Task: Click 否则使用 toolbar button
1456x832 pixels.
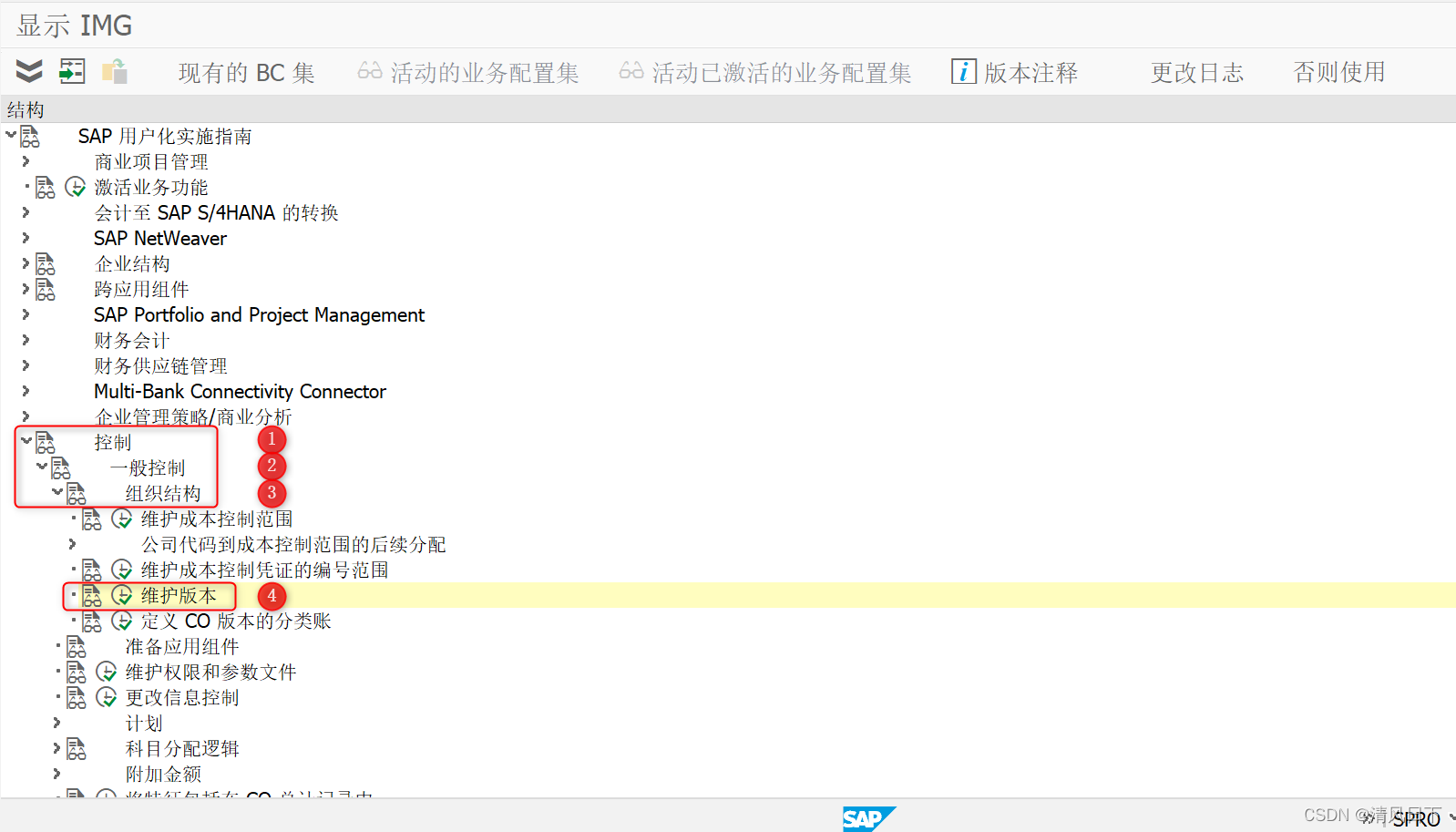Action: [x=1339, y=72]
